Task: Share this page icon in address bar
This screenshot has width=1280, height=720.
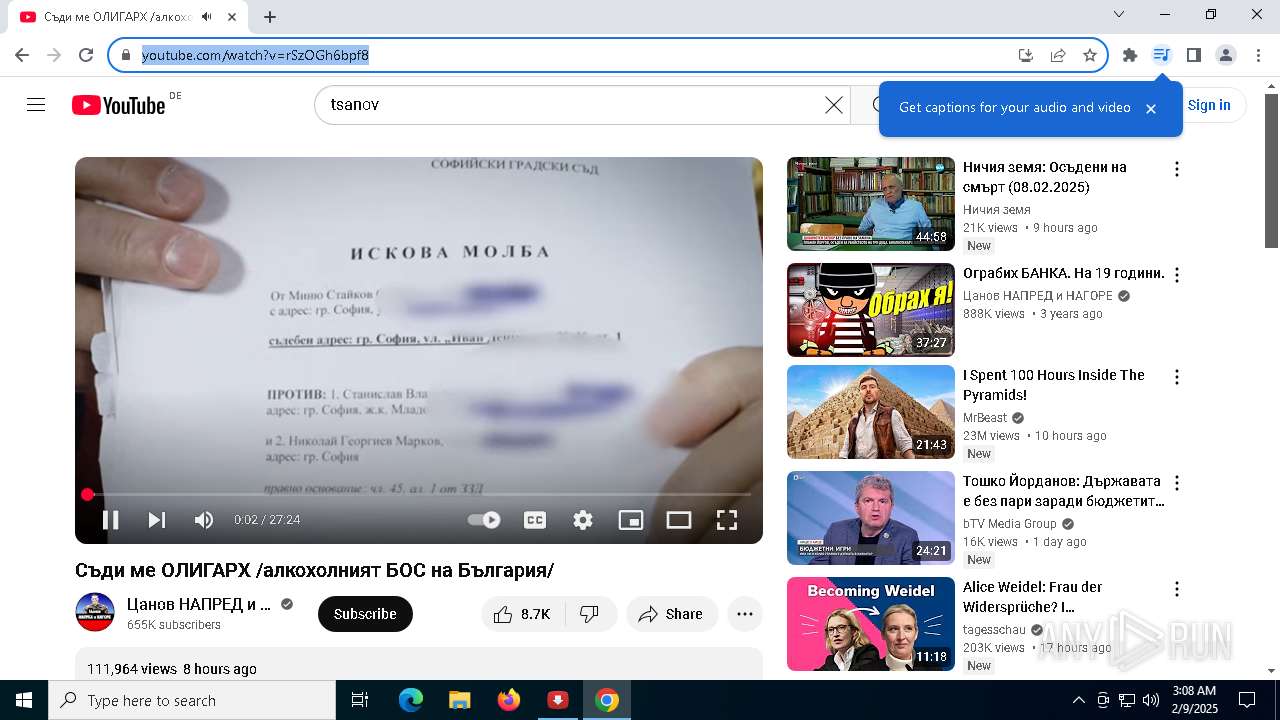Action: (1058, 55)
